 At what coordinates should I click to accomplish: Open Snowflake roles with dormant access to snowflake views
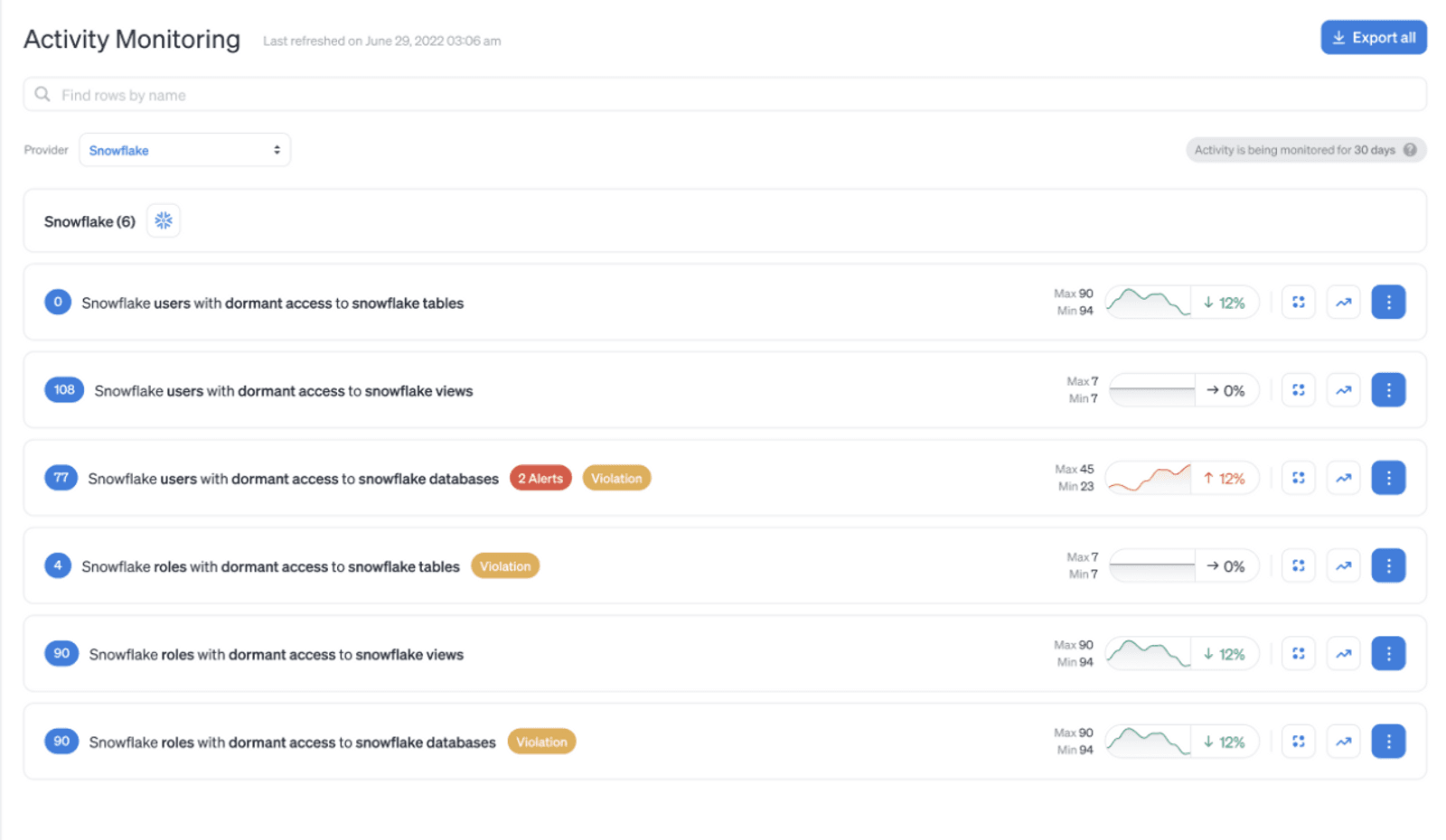276,655
